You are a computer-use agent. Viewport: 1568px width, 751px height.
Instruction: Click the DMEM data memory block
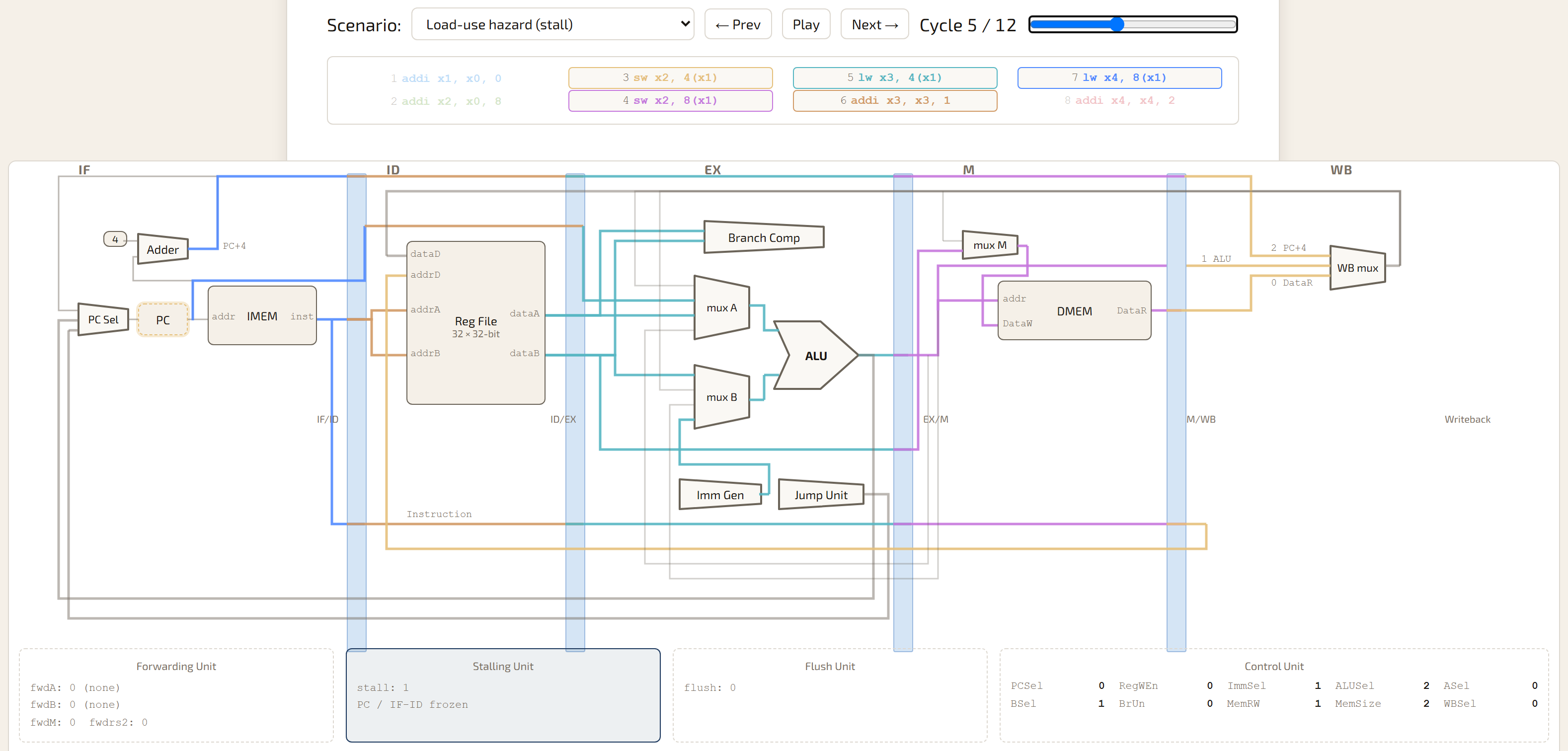(x=1074, y=310)
